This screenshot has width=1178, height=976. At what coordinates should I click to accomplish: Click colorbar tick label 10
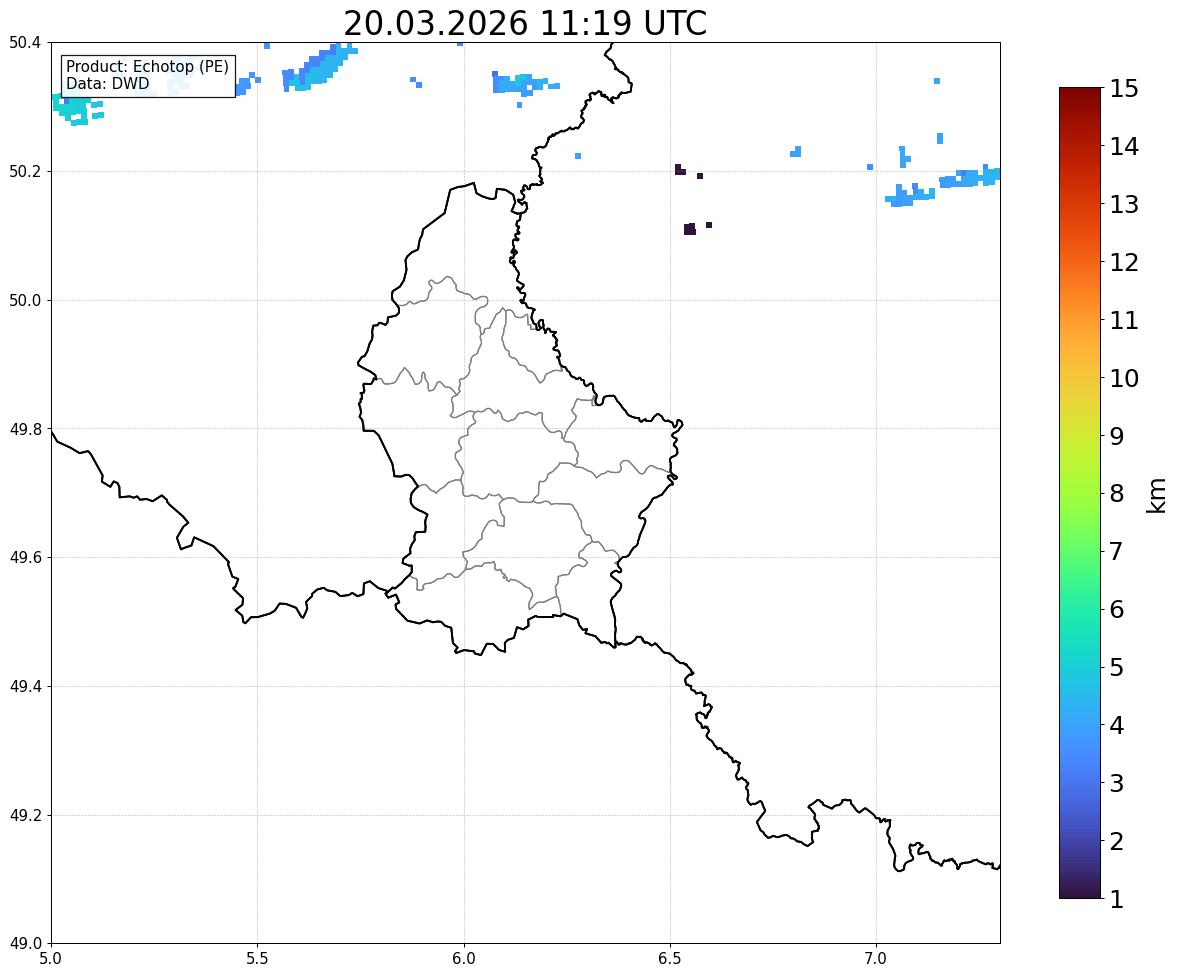coord(1124,378)
